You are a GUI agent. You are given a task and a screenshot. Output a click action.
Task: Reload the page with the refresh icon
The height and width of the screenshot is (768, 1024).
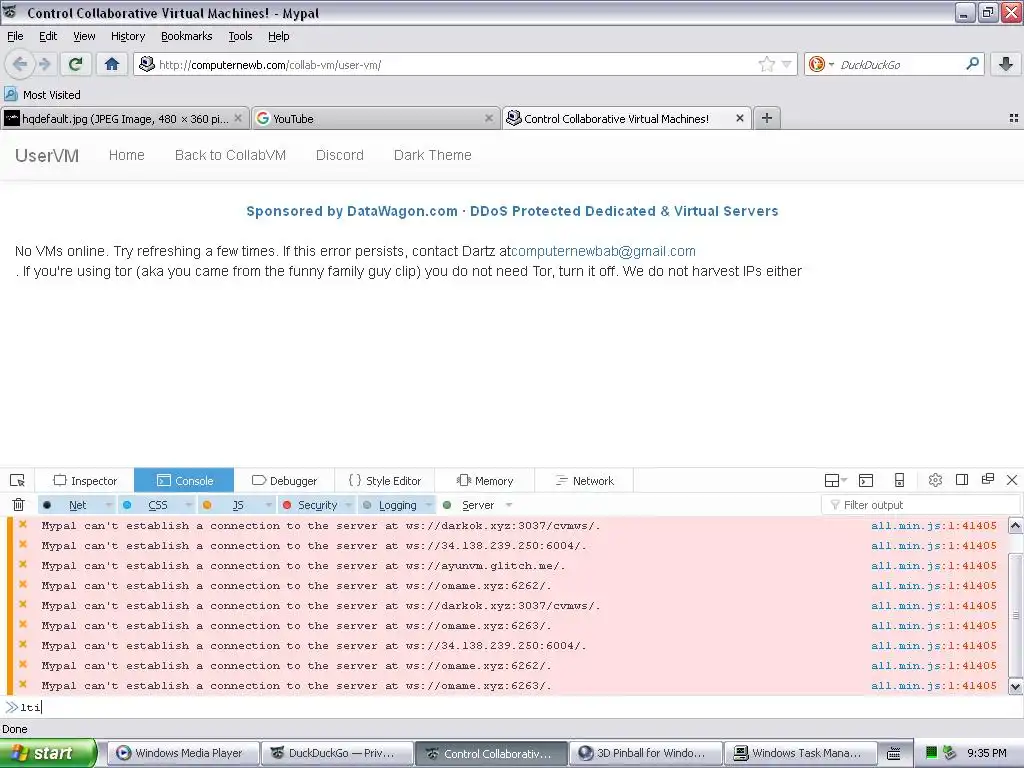tap(75, 64)
